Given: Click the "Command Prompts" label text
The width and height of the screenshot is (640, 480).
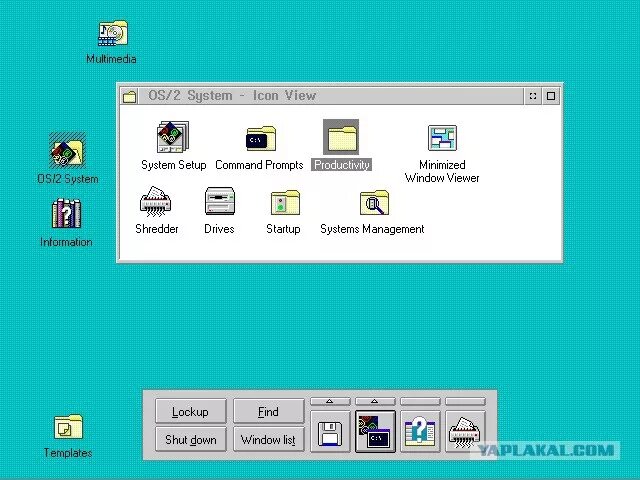Looking at the screenshot, I should pyautogui.click(x=259, y=165).
